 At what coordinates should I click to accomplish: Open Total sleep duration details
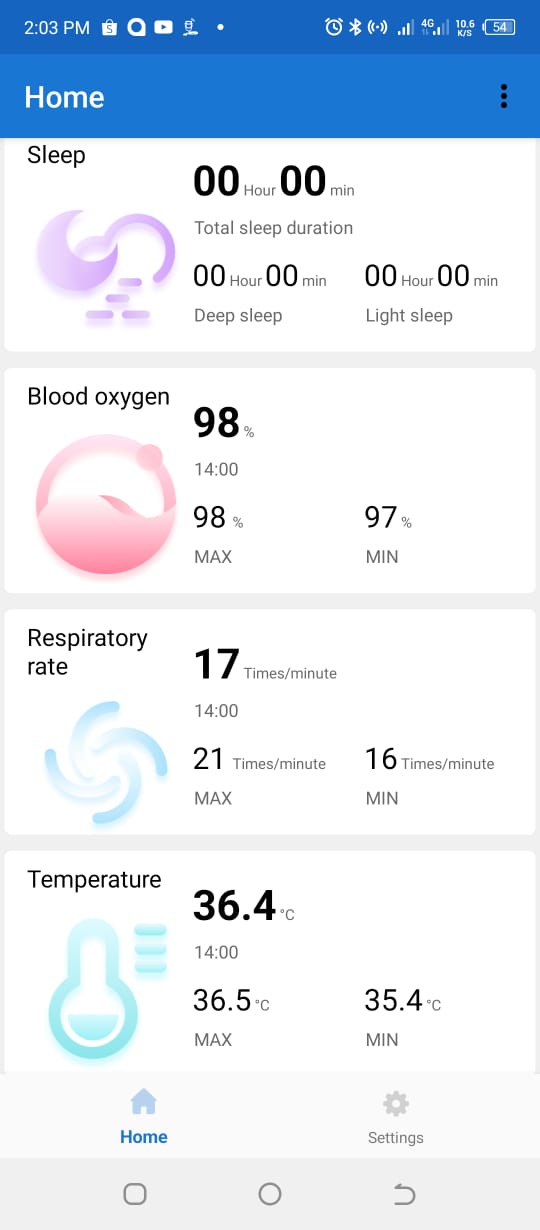[x=273, y=228]
